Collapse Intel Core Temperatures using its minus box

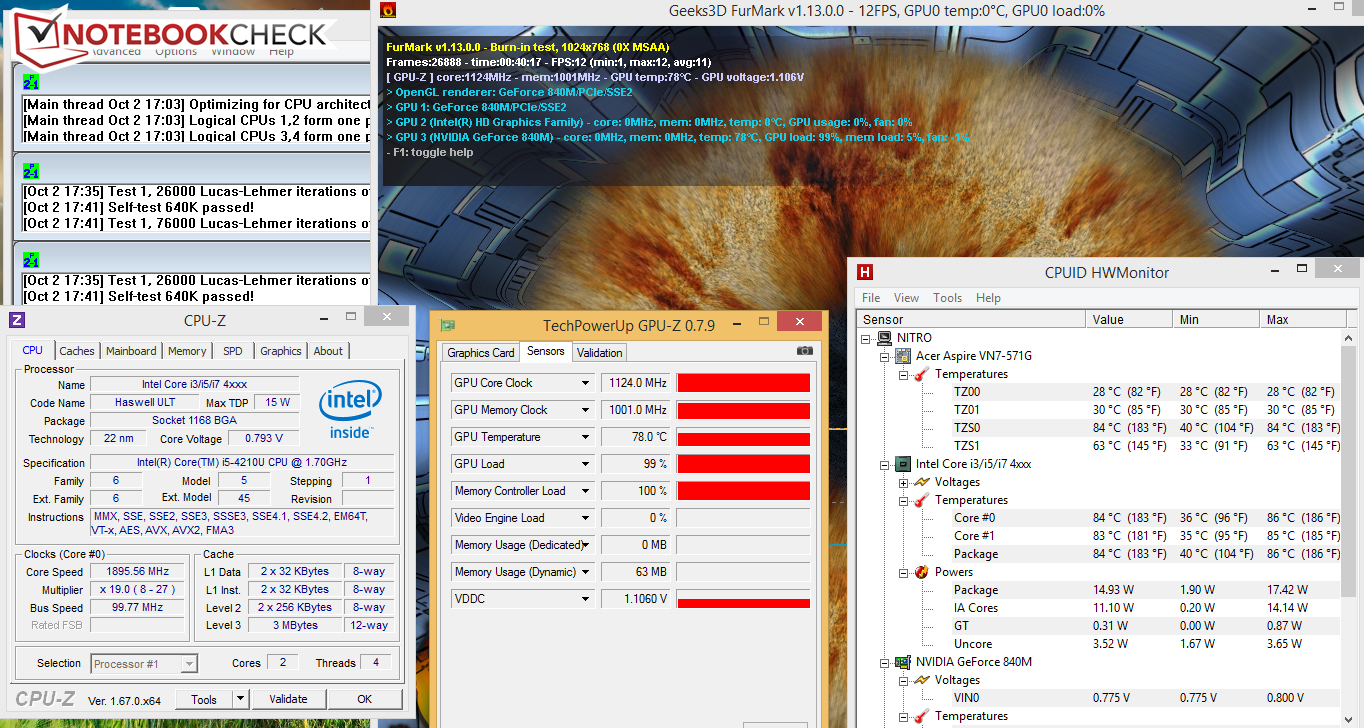click(x=903, y=500)
